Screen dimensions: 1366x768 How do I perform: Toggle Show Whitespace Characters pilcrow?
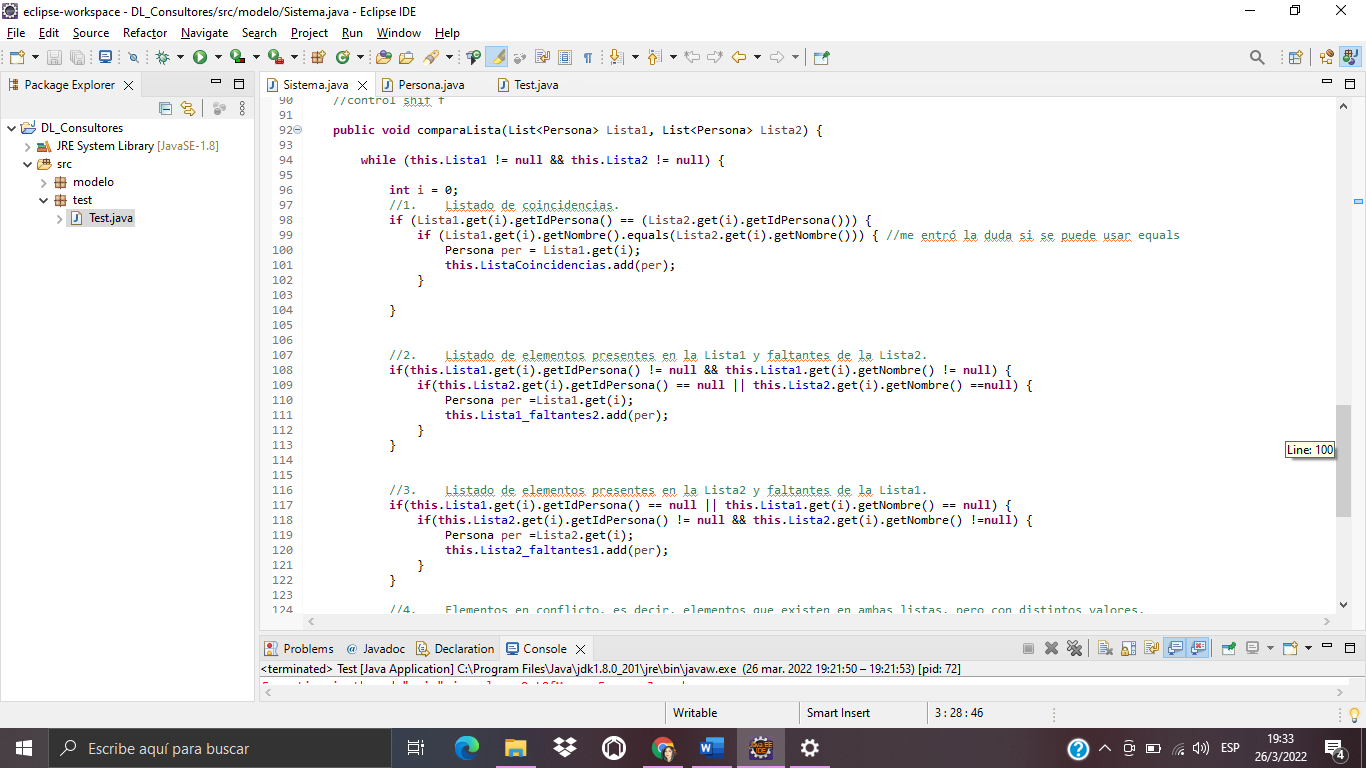pyautogui.click(x=588, y=57)
